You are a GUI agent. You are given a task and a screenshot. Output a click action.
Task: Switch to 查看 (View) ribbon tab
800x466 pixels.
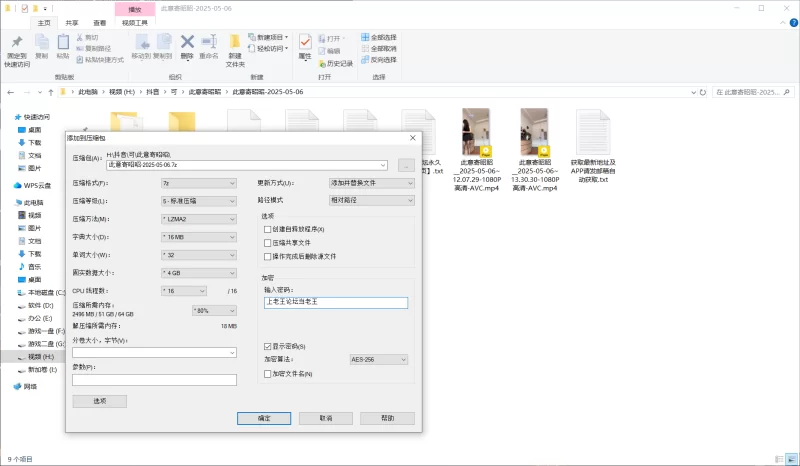click(x=99, y=23)
